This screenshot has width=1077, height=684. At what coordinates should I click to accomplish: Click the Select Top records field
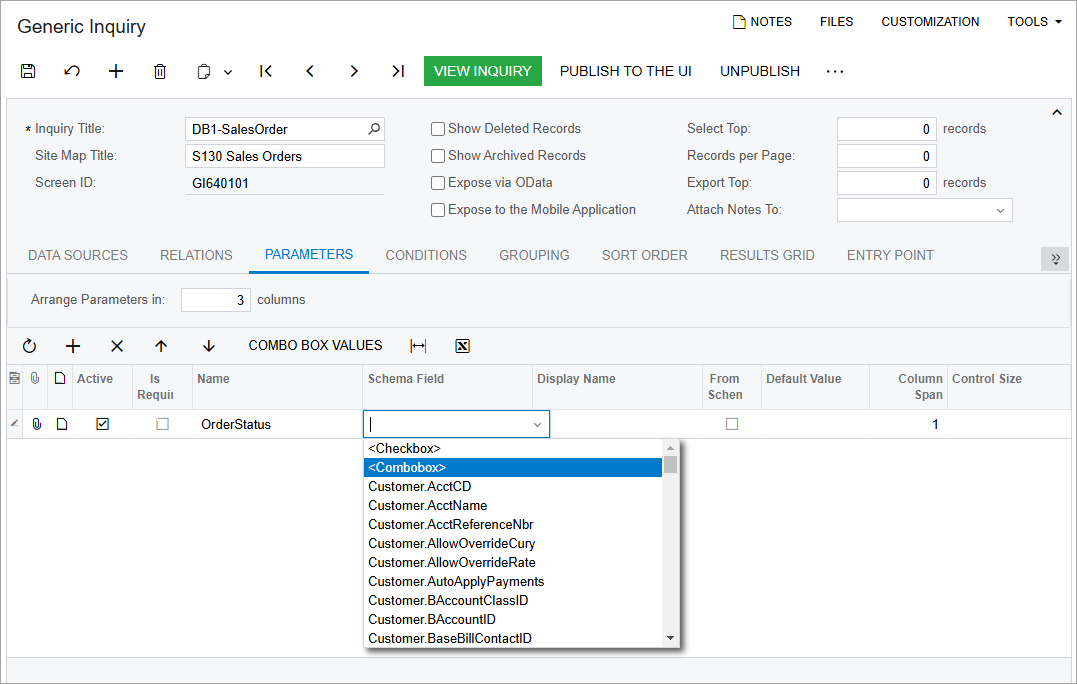pyautogui.click(x=886, y=129)
